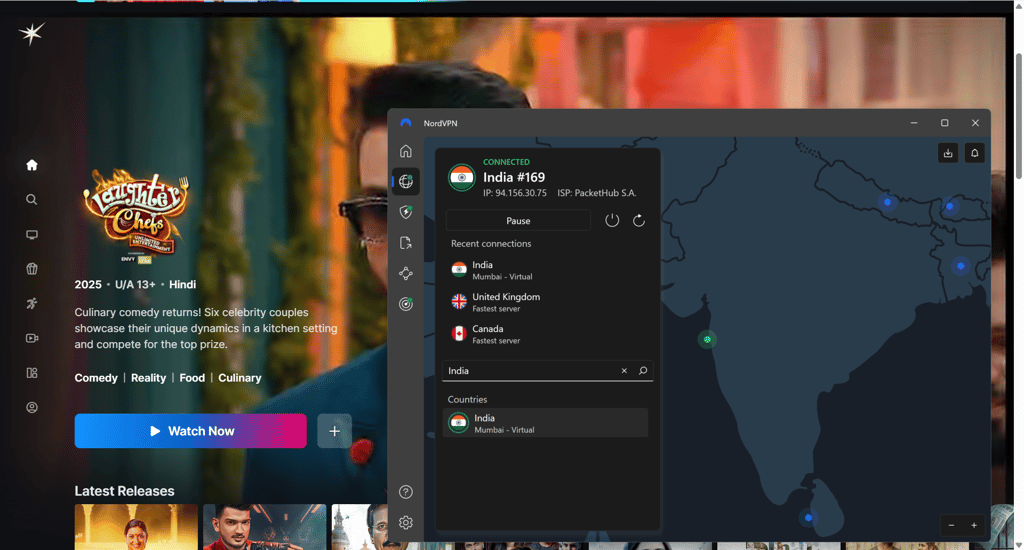This screenshot has width=1024, height=550.
Task: Zoom out the map with minus
Action: pos(952,525)
